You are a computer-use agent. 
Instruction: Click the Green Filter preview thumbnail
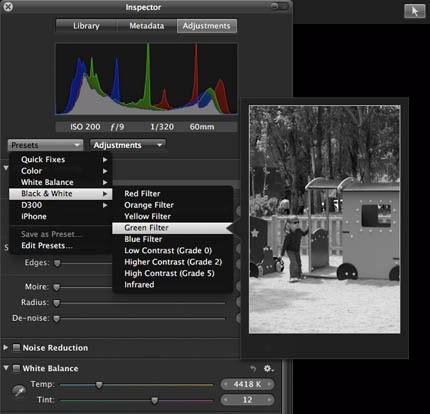(x=325, y=219)
